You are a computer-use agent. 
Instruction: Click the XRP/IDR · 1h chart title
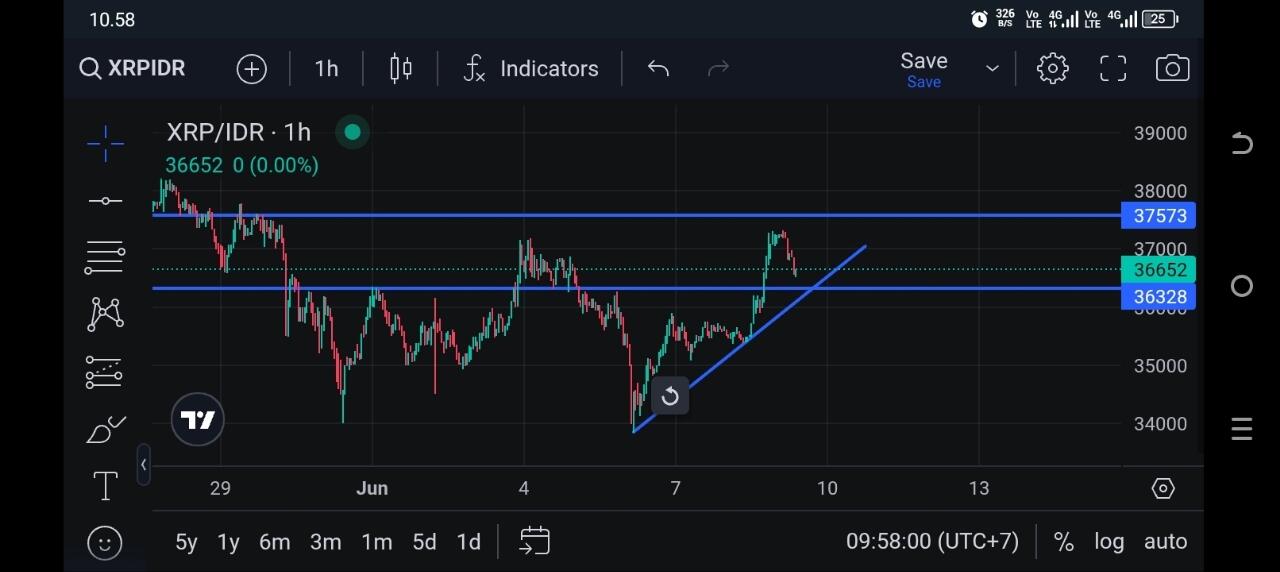tap(239, 132)
